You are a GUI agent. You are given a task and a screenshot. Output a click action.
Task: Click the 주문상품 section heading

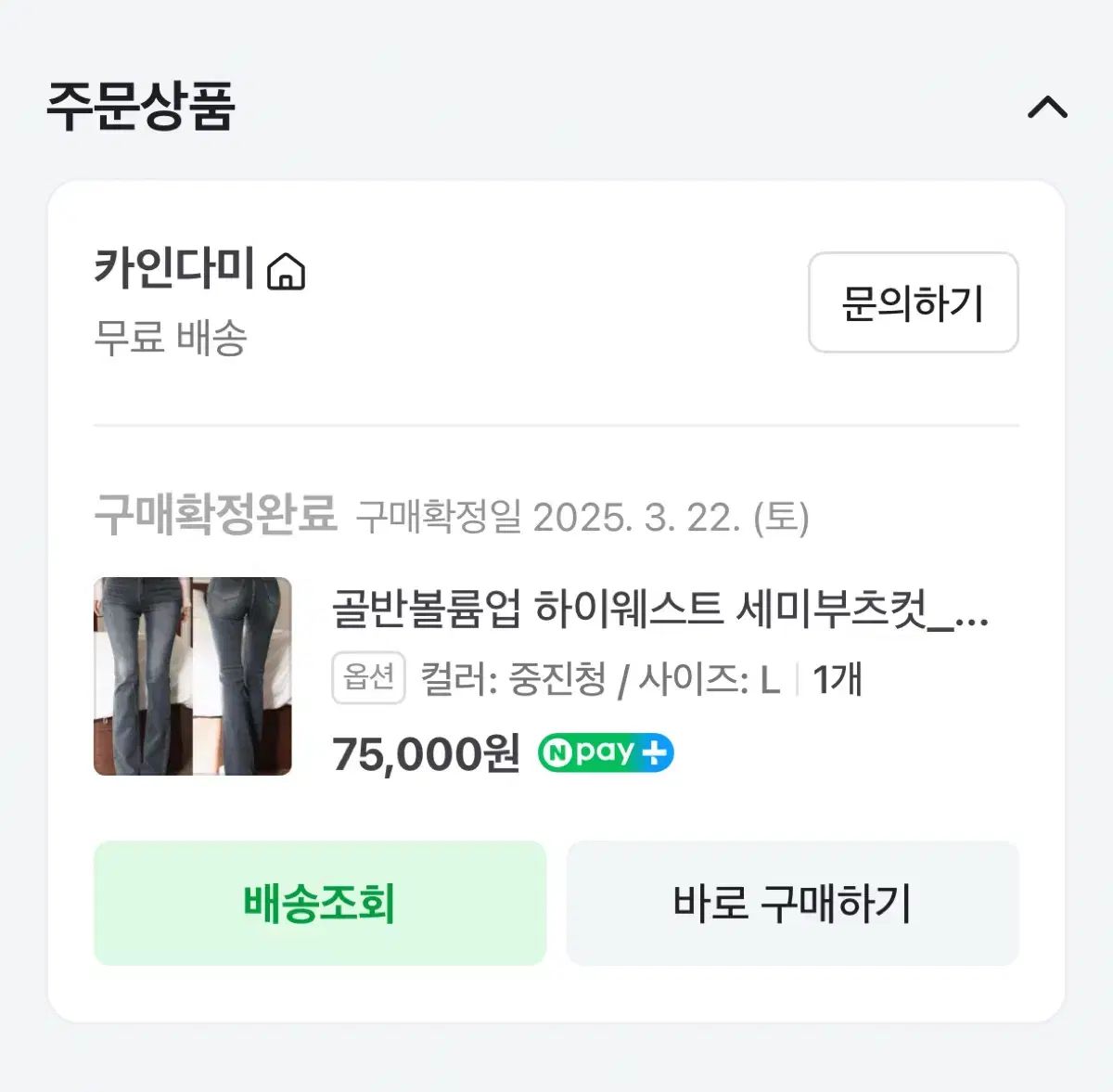point(141,106)
